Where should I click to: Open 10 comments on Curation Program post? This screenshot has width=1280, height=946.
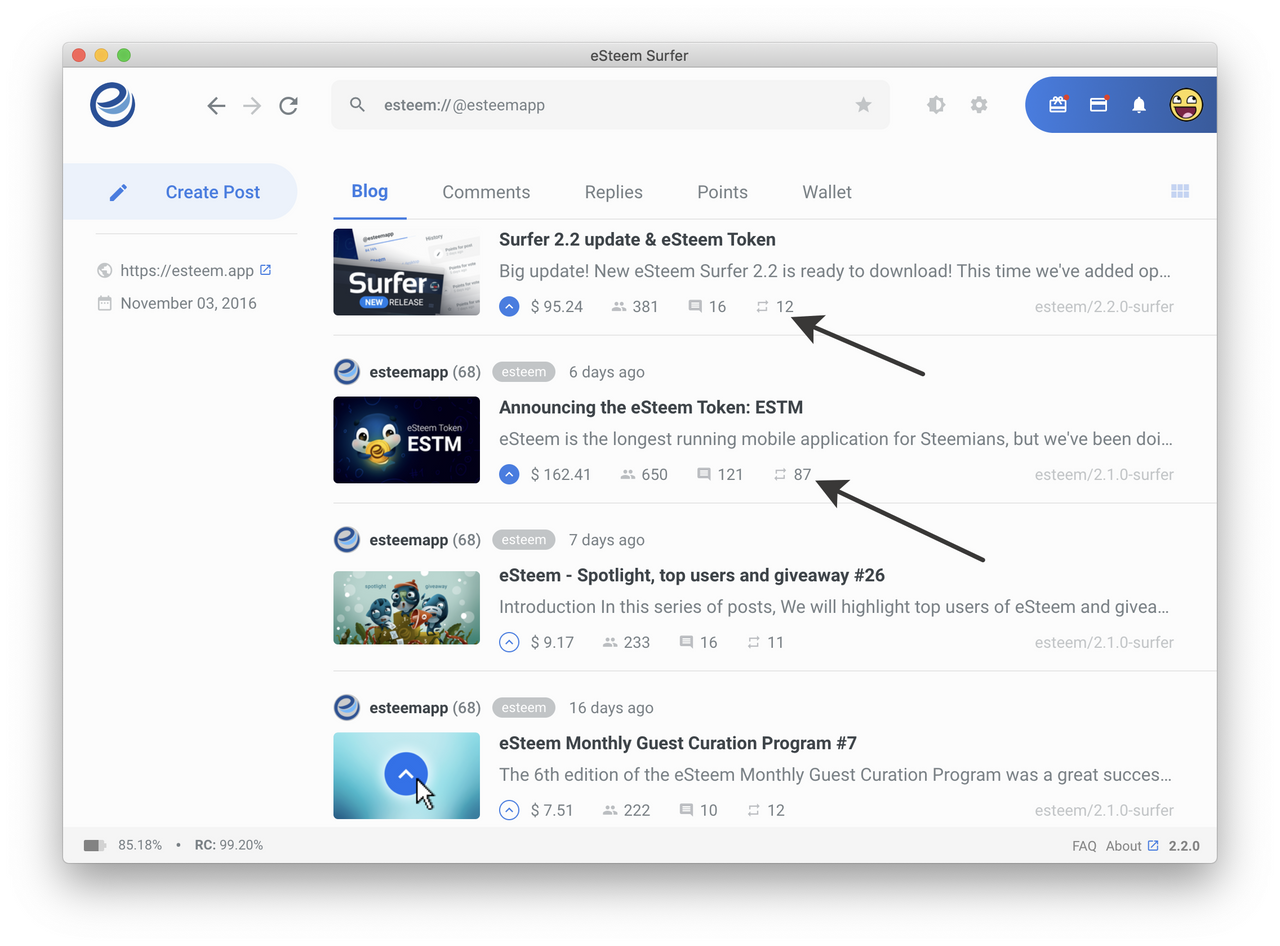698,810
